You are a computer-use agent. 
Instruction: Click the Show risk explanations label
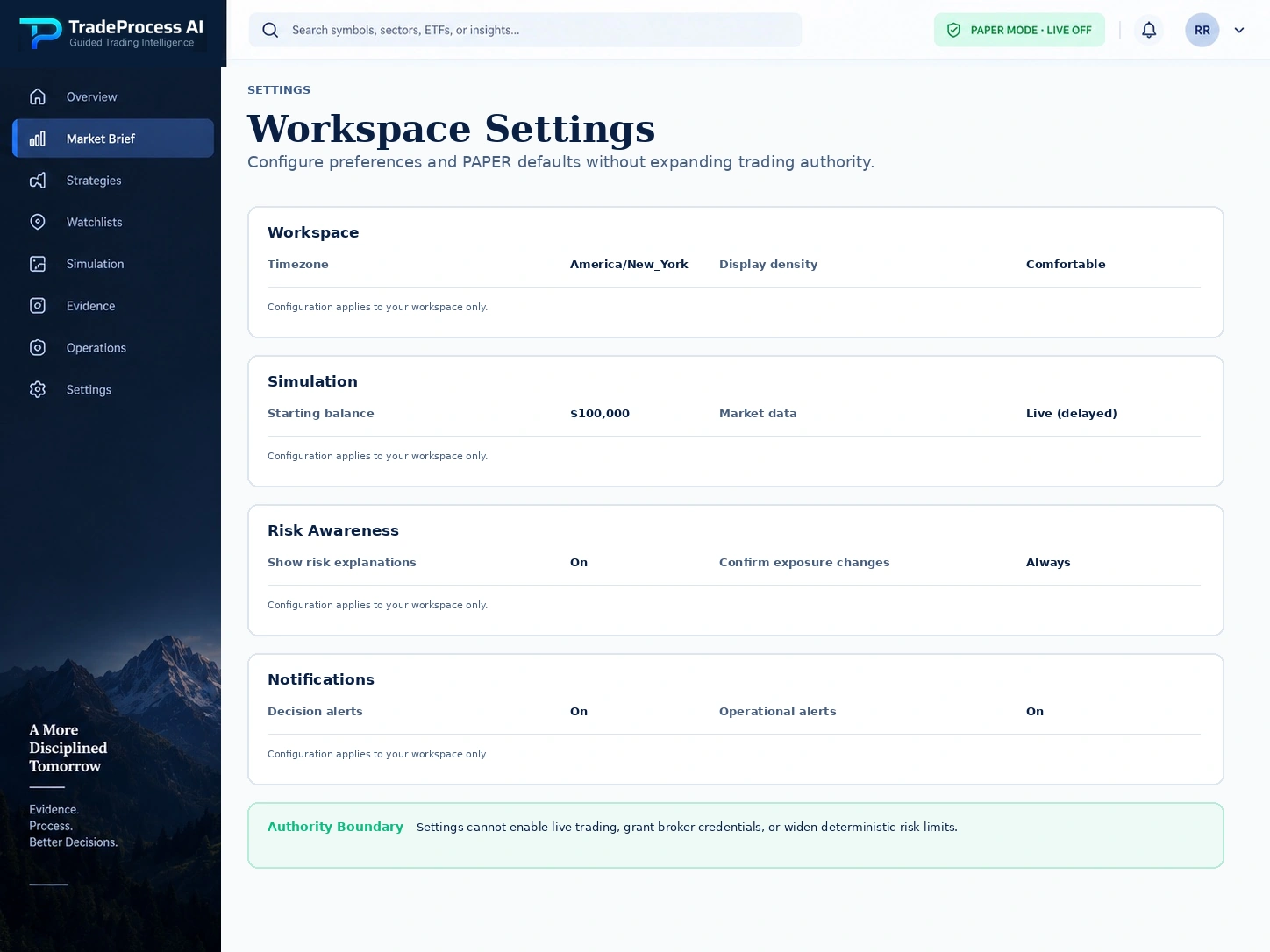(342, 562)
